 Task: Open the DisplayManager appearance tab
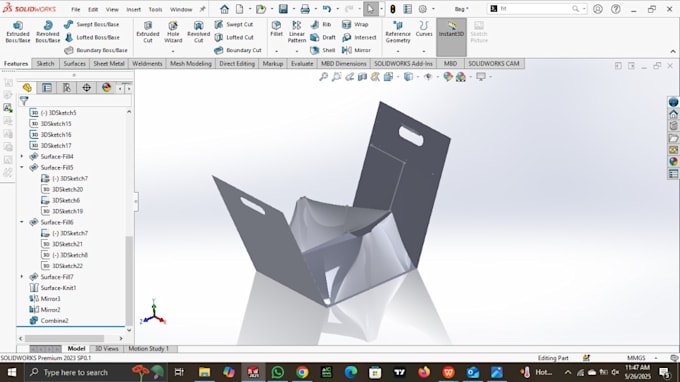click(106, 88)
